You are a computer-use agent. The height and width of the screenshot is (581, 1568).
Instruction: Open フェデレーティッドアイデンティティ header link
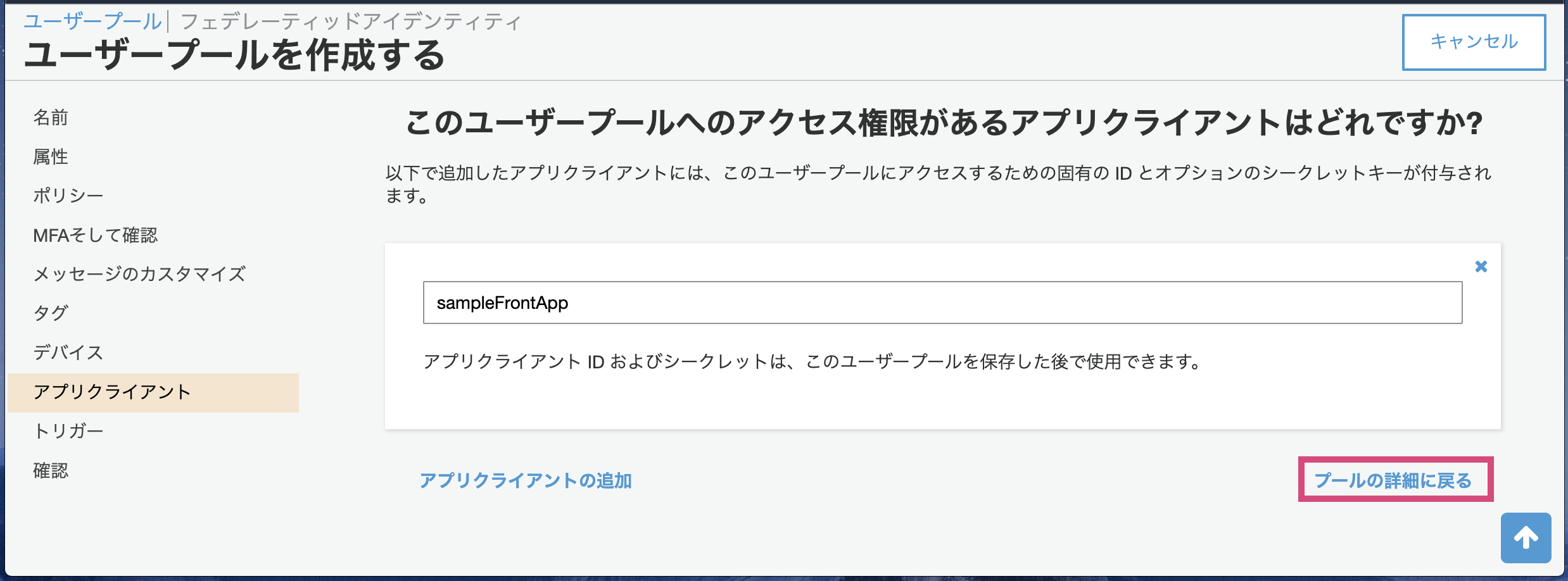pos(351,22)
